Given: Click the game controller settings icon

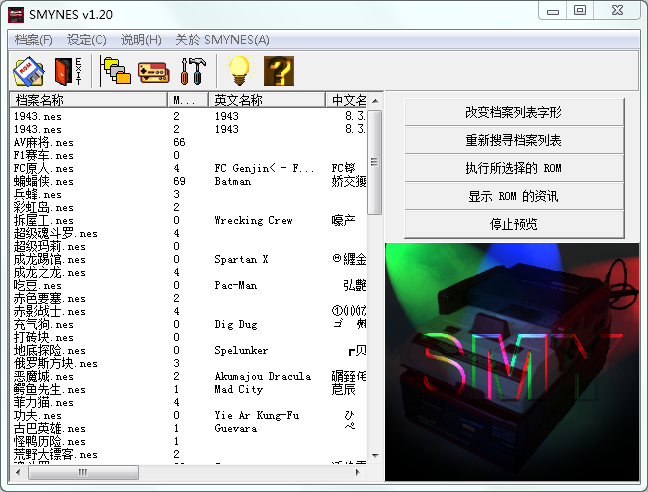Looking at the screenshot, I should [x=153, y=70].
